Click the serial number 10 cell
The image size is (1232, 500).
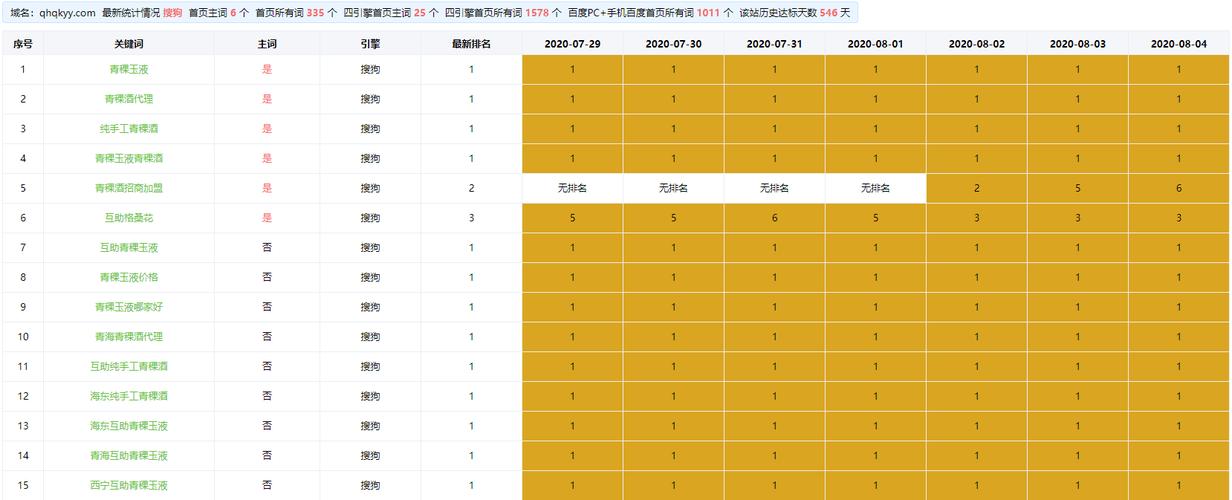click(x=23, y=337)
